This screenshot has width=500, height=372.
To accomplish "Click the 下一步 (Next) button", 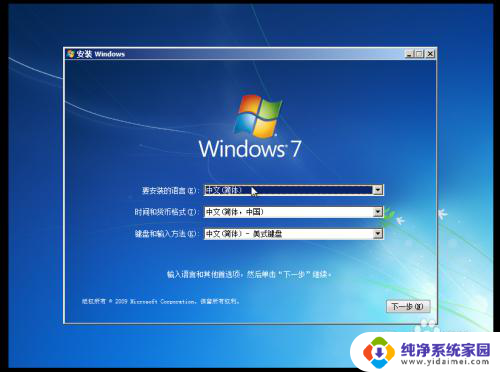I will click(x=408, y=306).
